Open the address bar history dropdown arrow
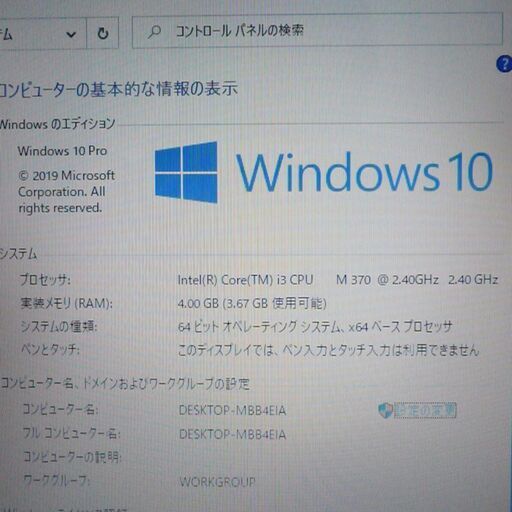 [71, 34]
